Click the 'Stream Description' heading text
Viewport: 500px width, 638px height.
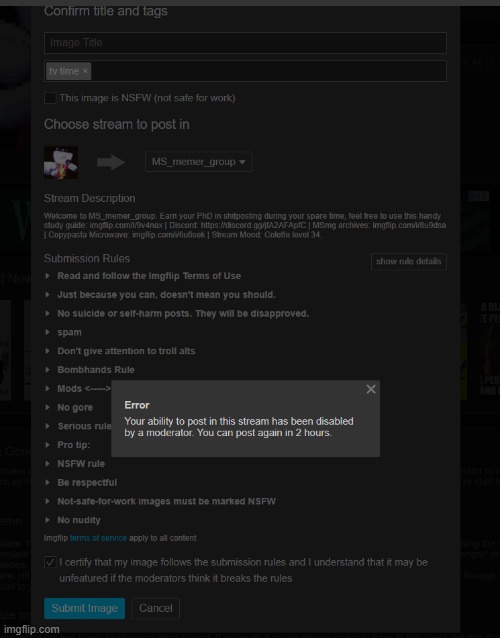[x=90, y=198]
